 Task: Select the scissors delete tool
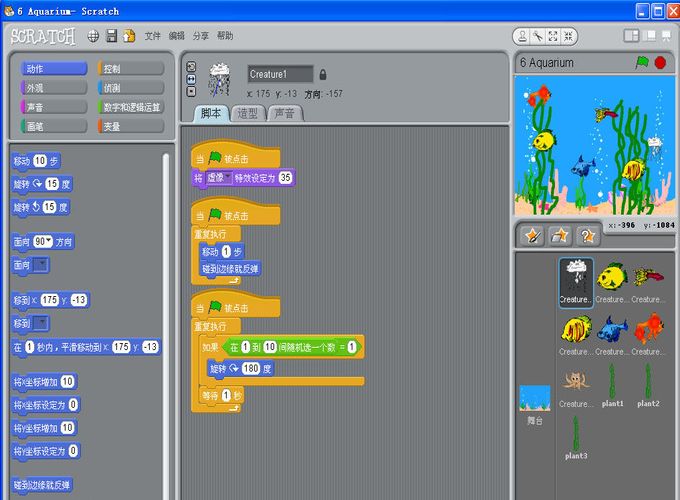[538, 36]
